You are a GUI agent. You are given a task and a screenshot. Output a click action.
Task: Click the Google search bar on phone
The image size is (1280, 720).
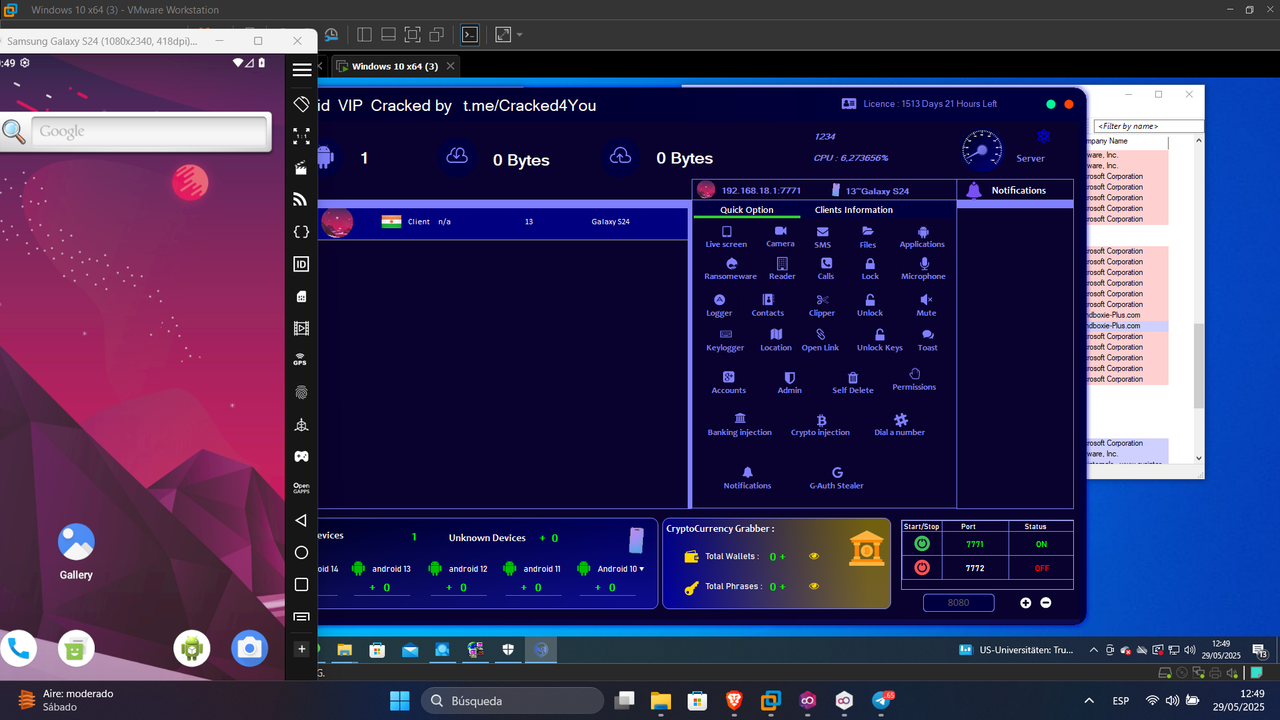point(150,131)
